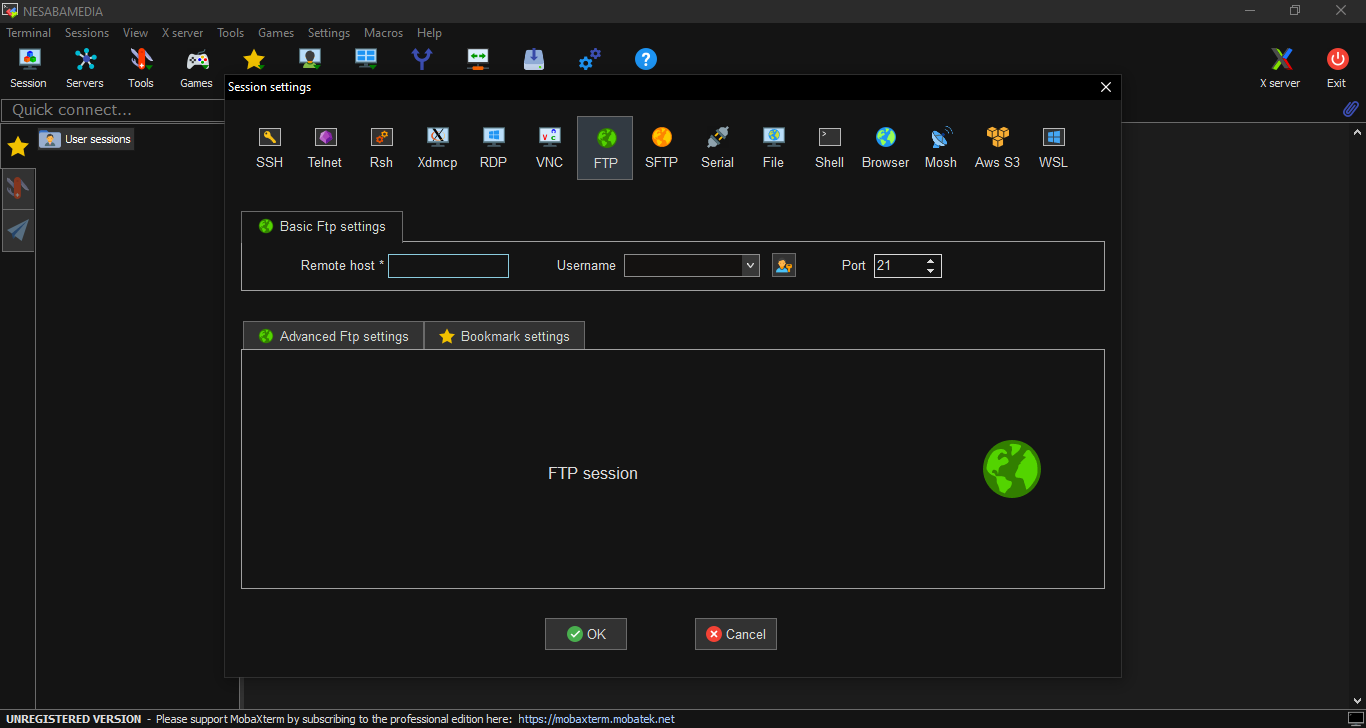Select the Serial session type icon
Screen dimensions: 1366x728
(x=717, y=147)
